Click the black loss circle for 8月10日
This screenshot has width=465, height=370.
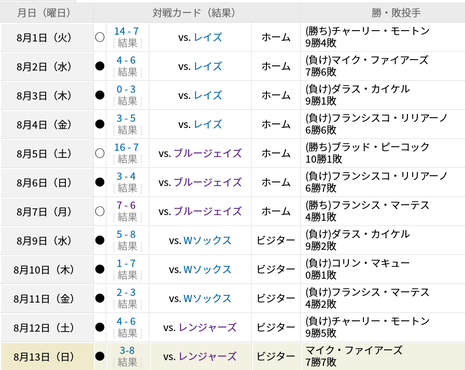tap(100, 269)
